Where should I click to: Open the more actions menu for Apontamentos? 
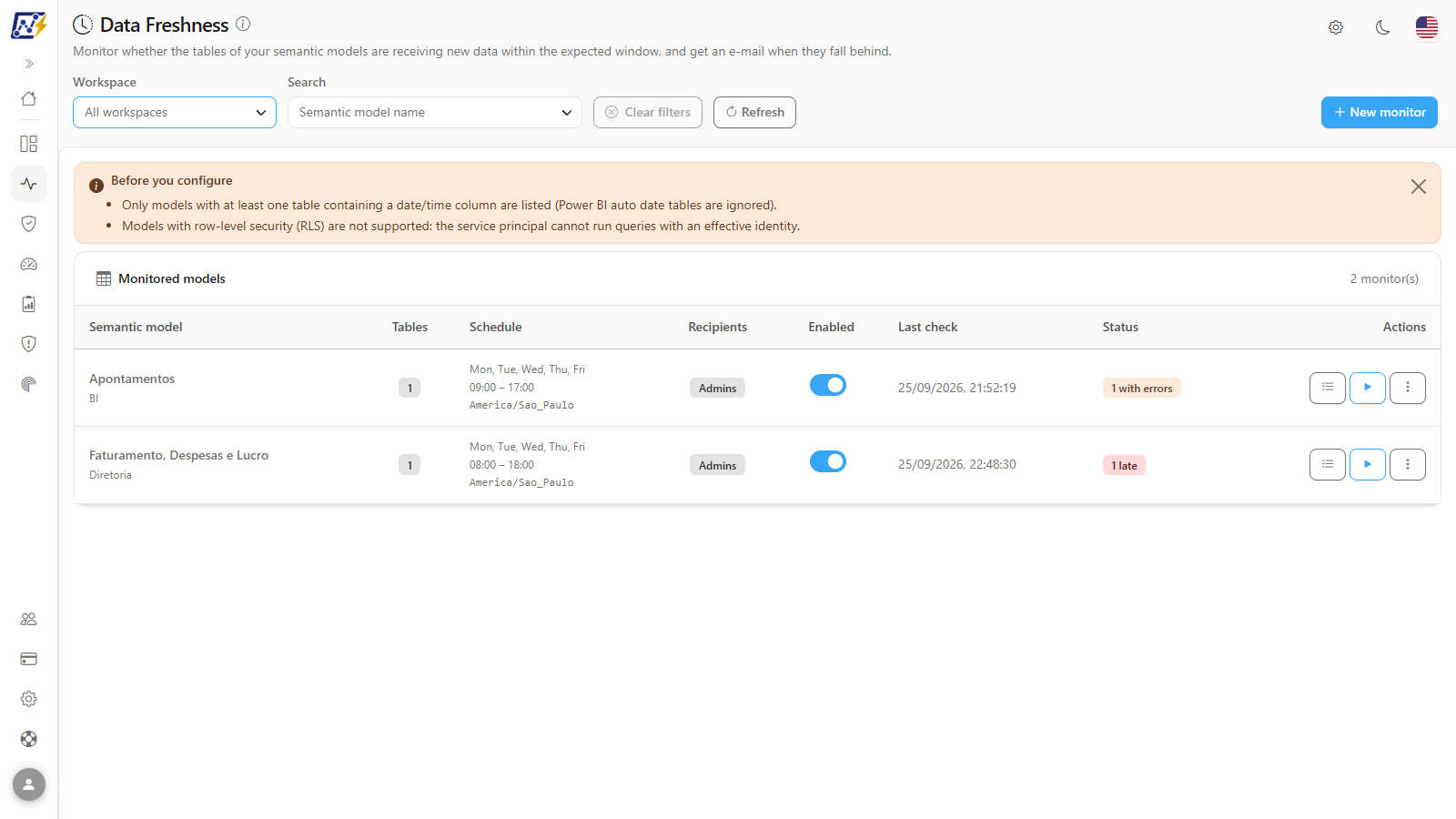[x=1408, y=388]
